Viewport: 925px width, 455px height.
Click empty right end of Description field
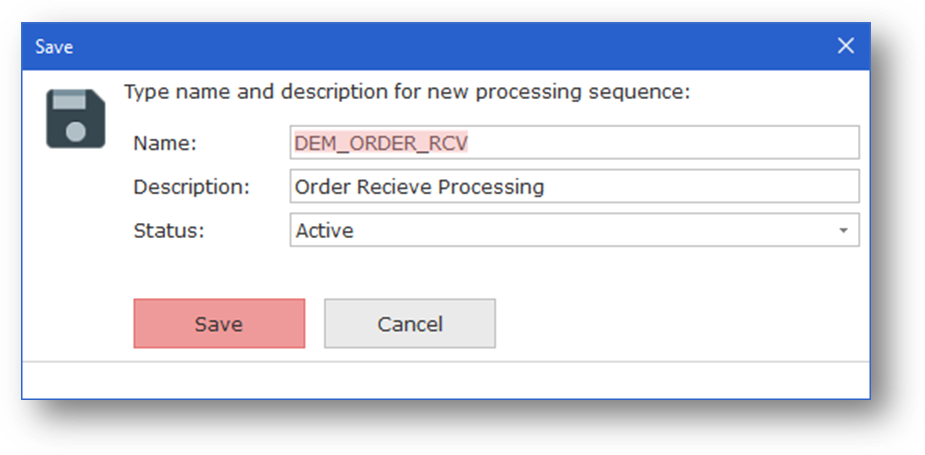[780, 187]
